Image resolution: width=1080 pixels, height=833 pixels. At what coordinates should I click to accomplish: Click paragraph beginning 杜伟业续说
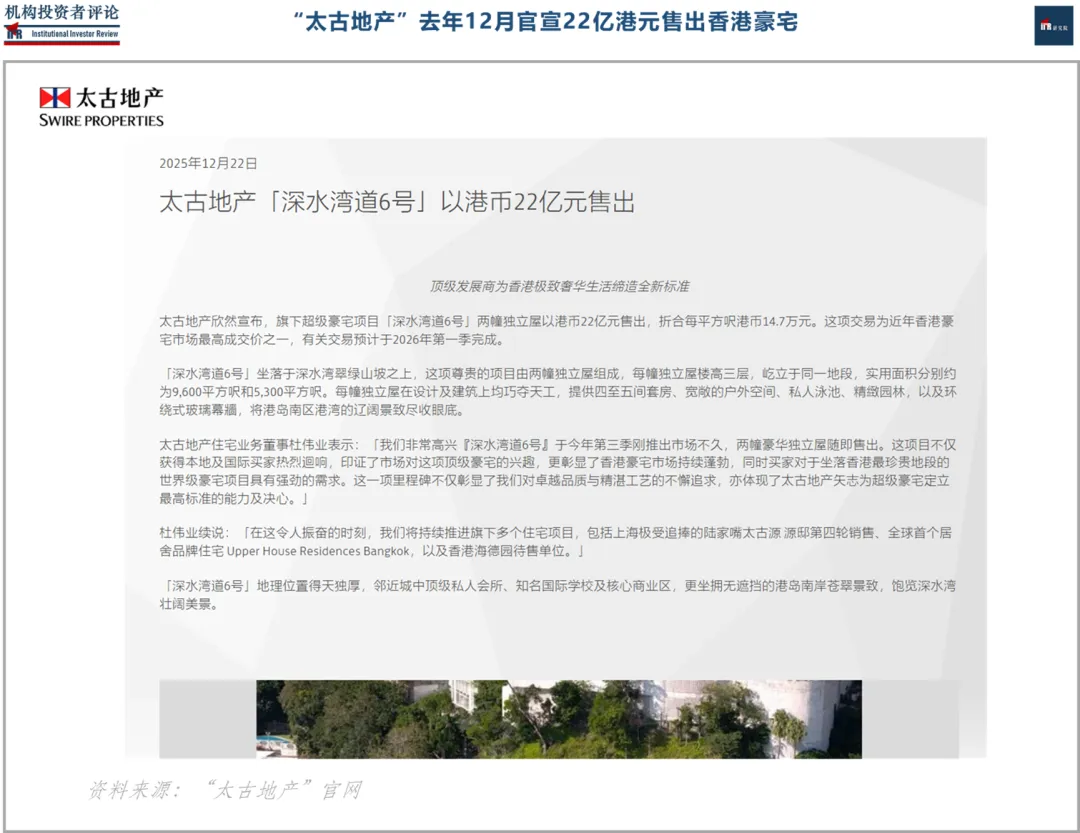(555, 542)
